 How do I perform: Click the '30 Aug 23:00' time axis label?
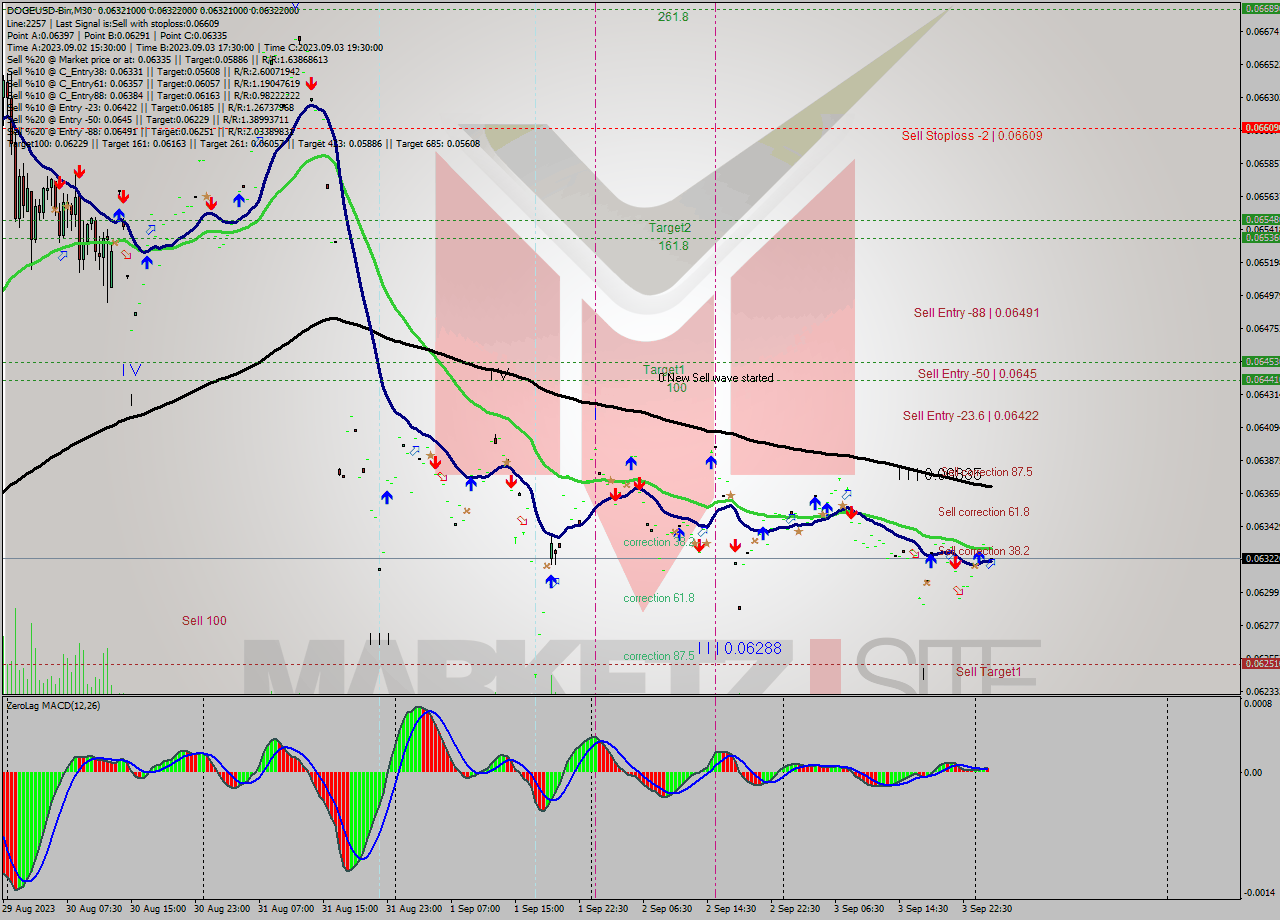click(x=222, y=909)
